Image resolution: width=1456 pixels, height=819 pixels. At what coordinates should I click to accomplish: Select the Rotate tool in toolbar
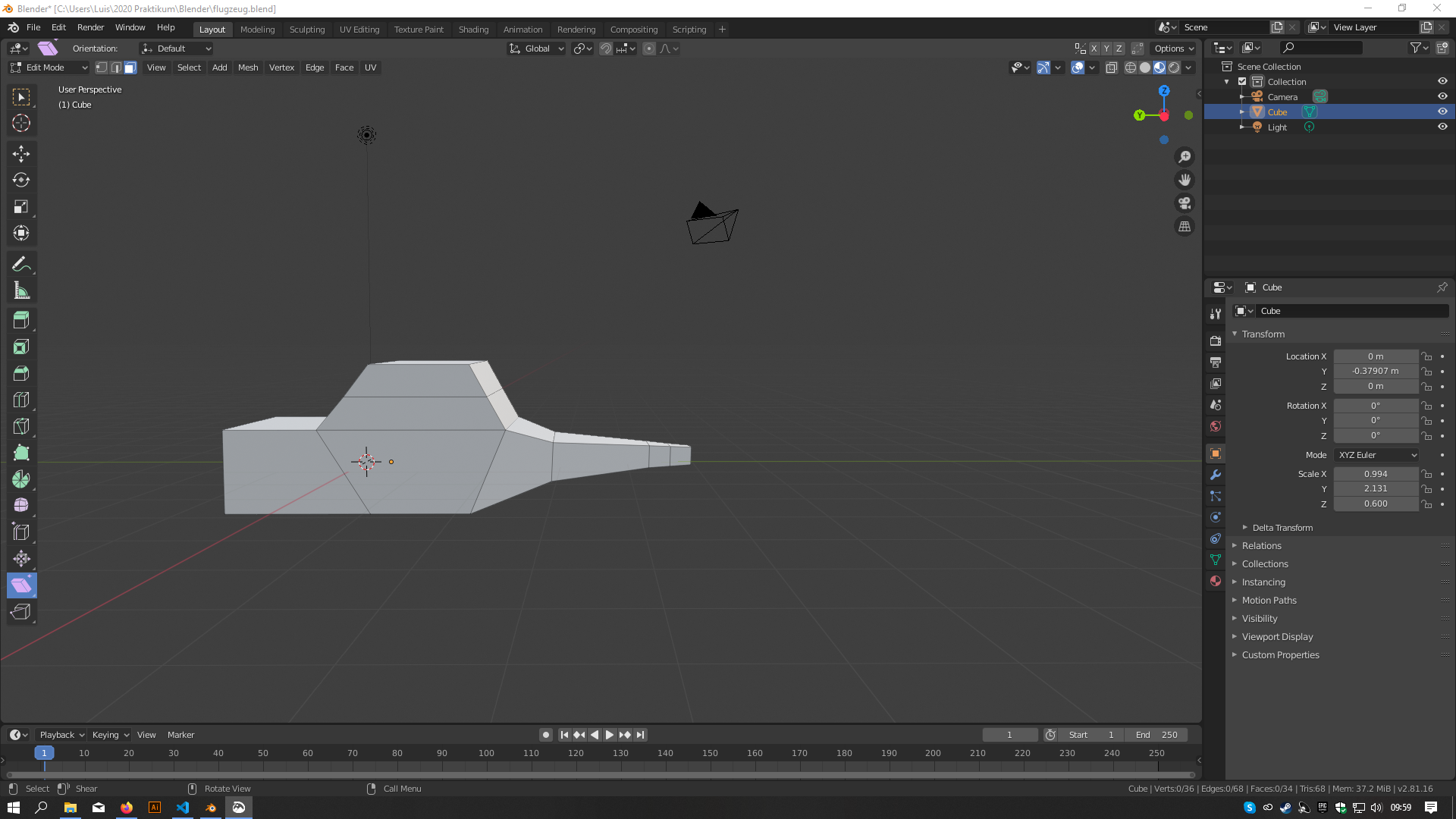(x=21, y=180)
